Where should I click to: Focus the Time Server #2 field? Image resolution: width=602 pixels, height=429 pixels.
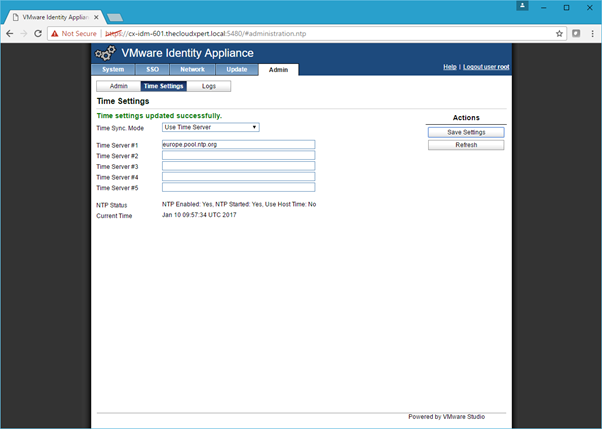click(238, 156)
